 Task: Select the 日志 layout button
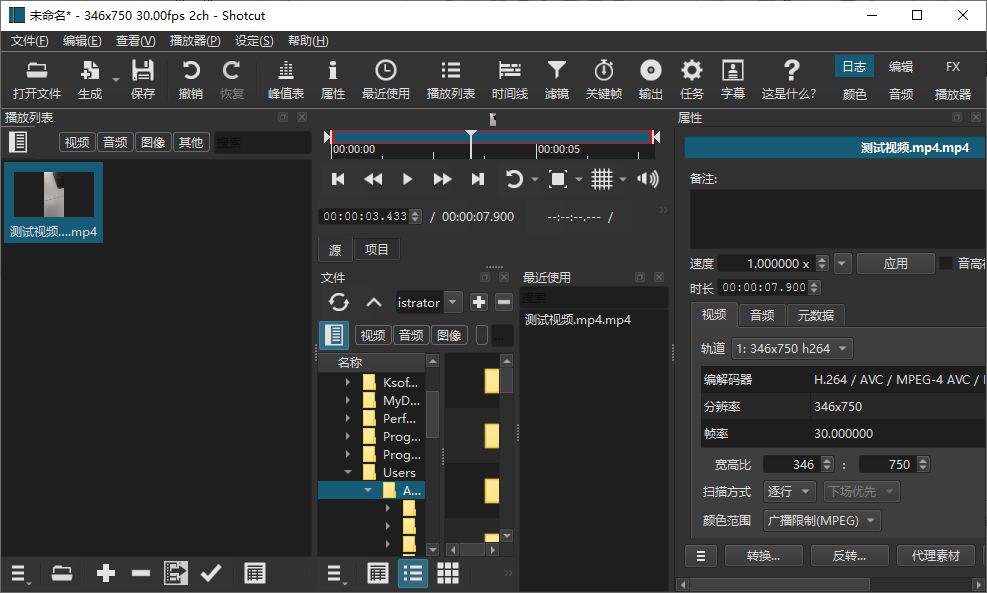tap(854, 67)
